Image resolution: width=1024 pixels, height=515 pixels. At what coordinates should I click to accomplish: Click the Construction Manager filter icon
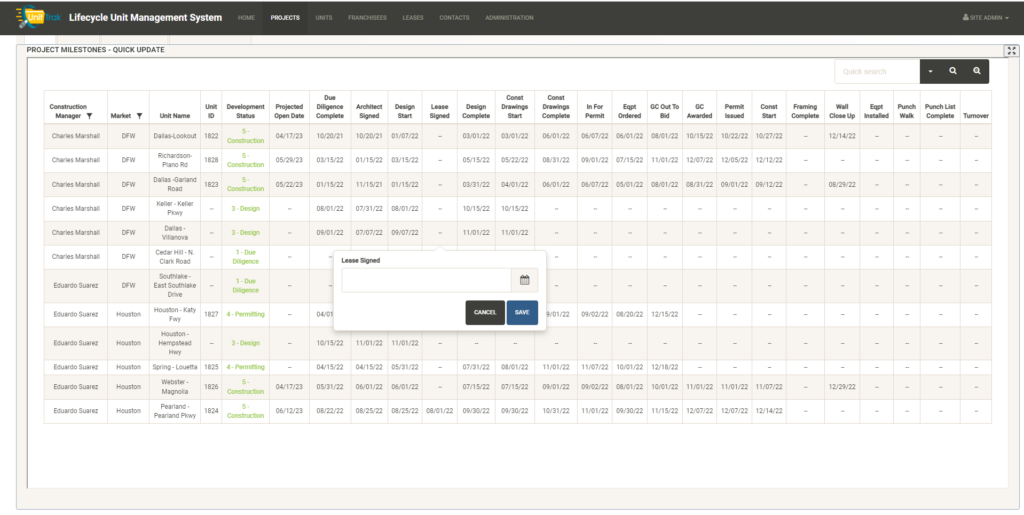[89, 116]
